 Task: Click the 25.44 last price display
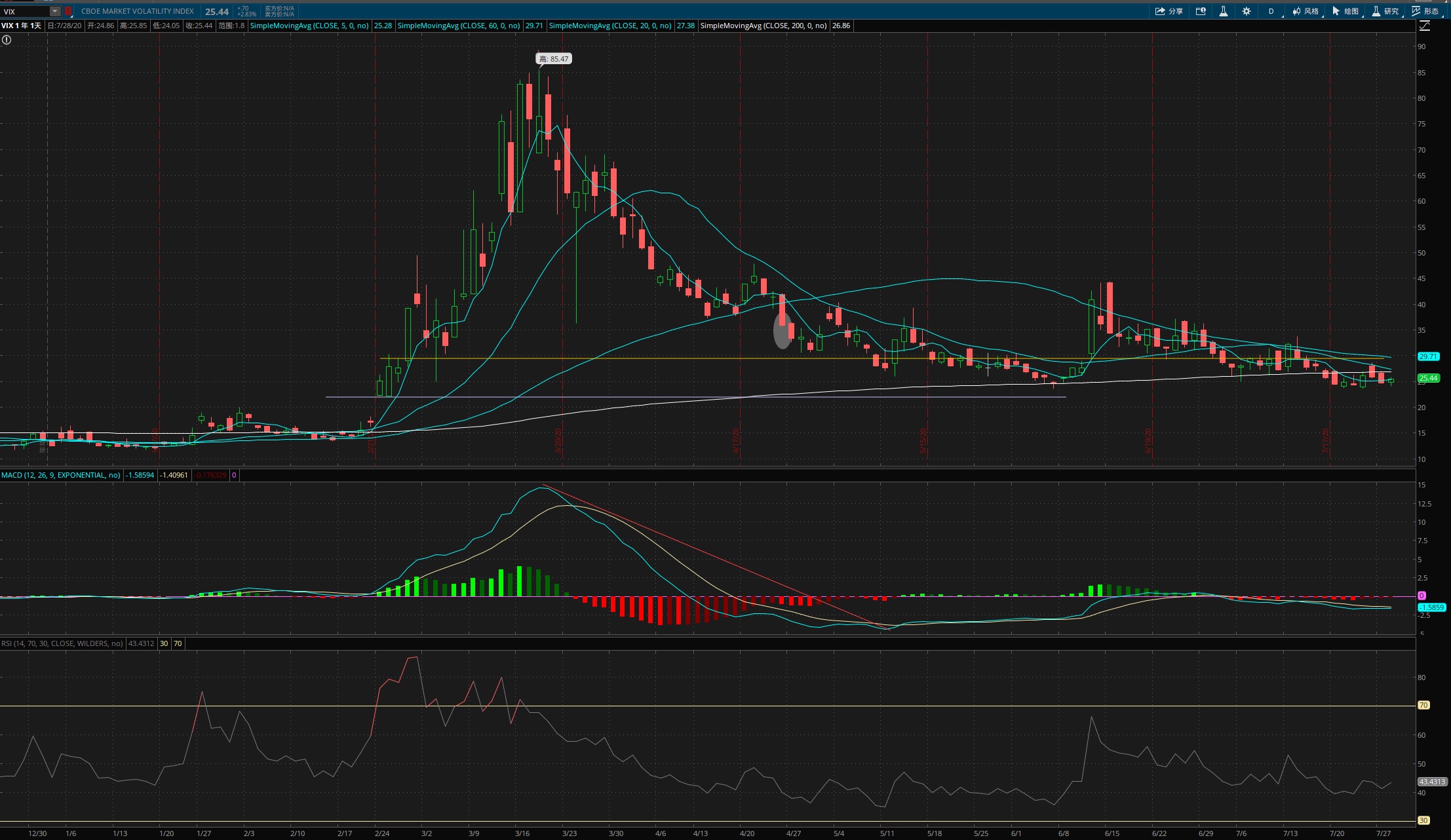[x=217, y=12]
